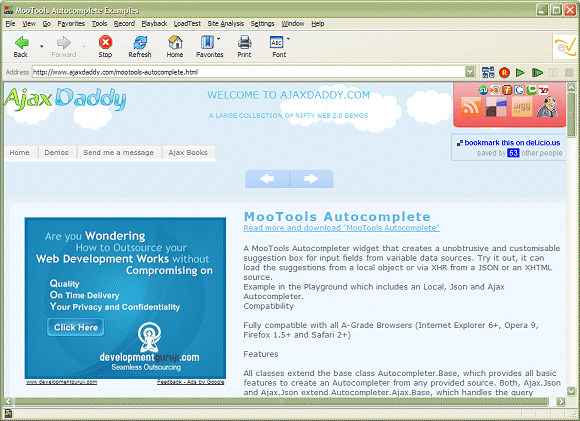Open the File menu
The image size is (580, 421).
(x=10, y=24)
